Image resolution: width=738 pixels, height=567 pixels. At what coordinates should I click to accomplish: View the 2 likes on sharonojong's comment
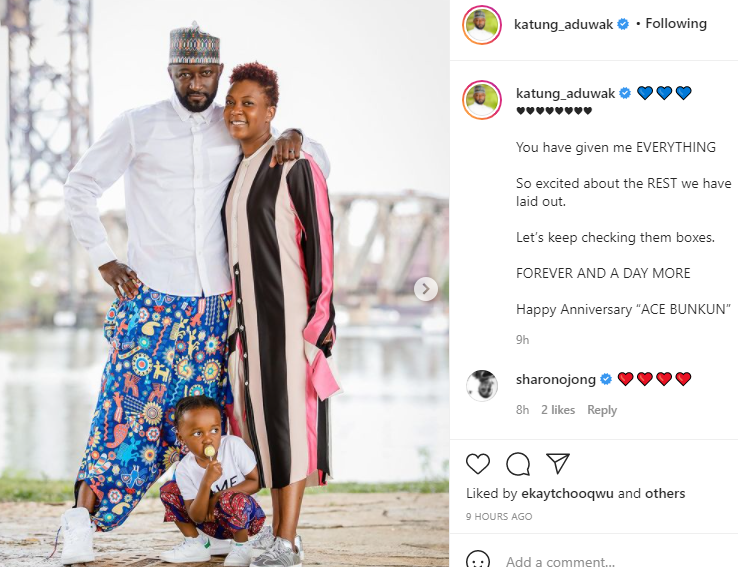(558, 410)
